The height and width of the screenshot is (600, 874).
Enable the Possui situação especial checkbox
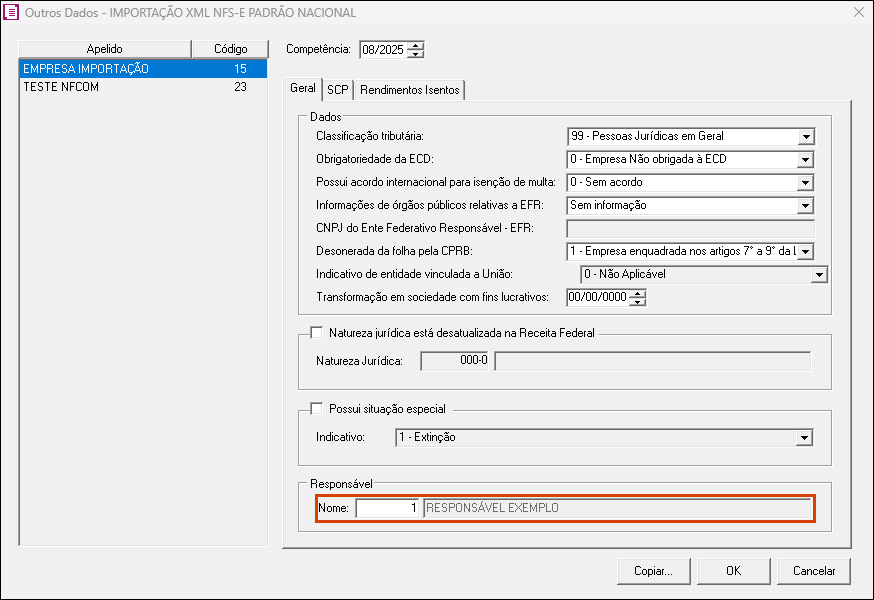click(317, 409)
